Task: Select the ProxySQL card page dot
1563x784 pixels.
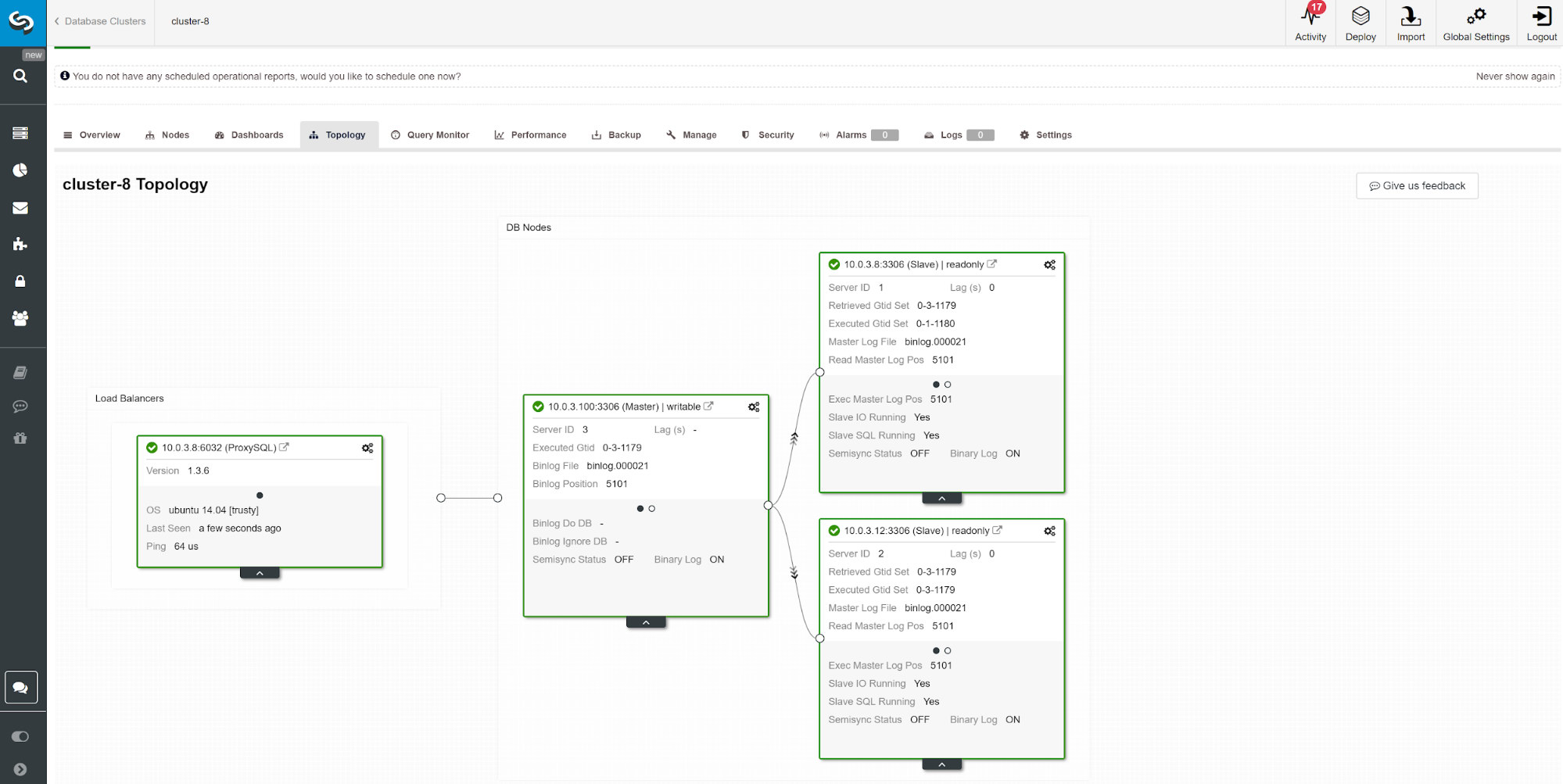Action: click(260, 495)
